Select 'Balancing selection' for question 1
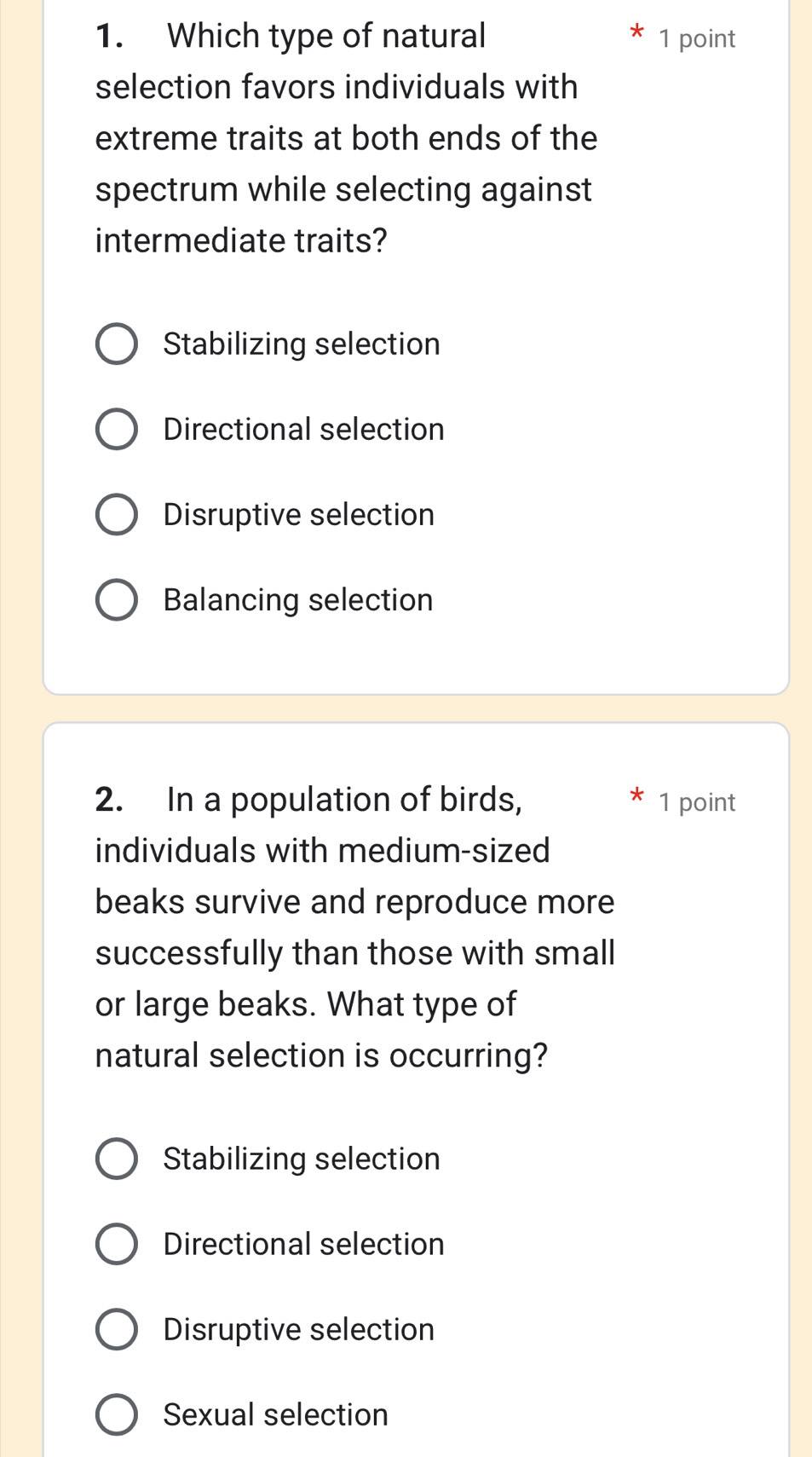This screenshot has height=1457, width=812. (x=117, y=599)
